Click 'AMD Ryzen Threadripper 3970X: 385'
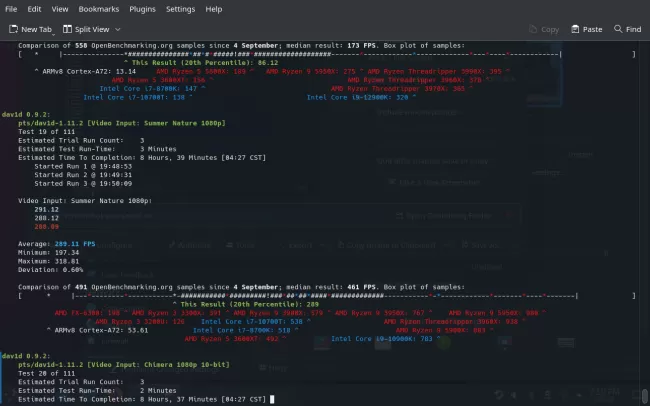The image size is (650, 406). pos(398,88)
